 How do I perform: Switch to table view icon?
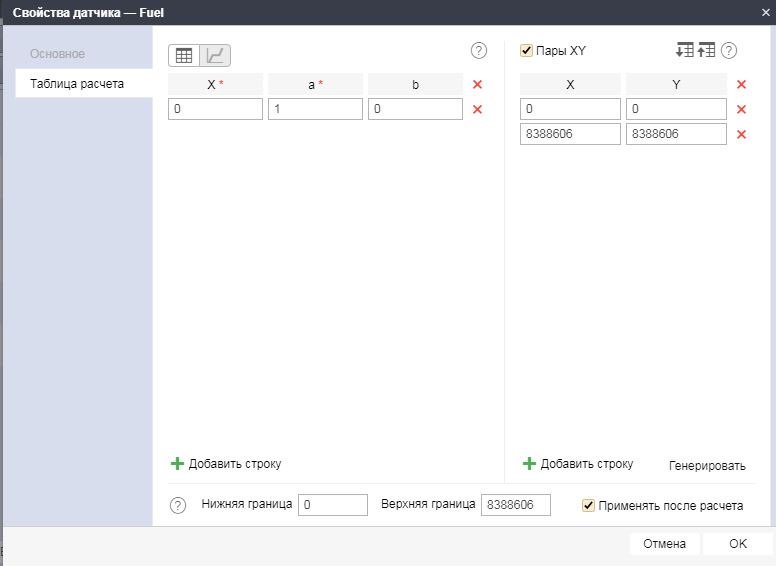(x=184, y=56)
